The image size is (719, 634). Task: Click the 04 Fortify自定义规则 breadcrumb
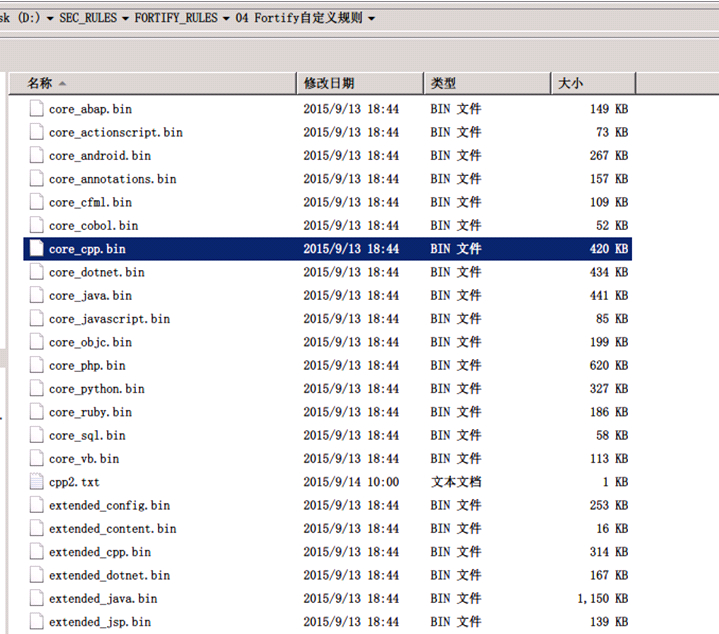(299, 18)
